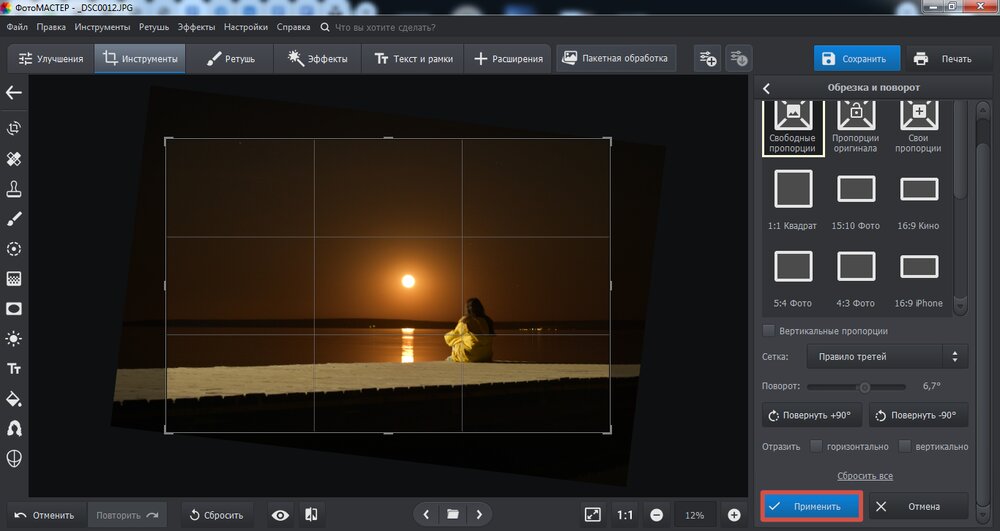Check the горизонтально flip checkbox

tap(817, 446)
